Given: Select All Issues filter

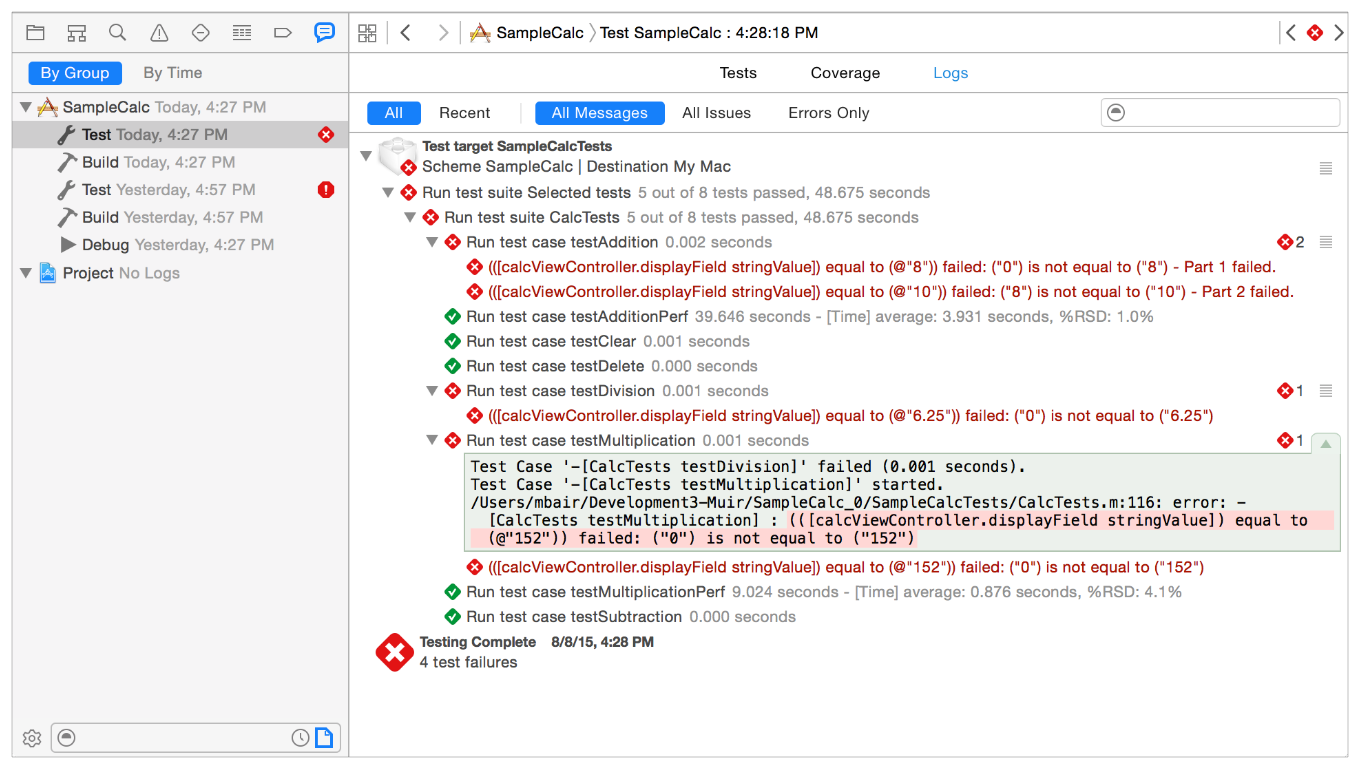Looking at the screenshot, I should tap(716, 113).
